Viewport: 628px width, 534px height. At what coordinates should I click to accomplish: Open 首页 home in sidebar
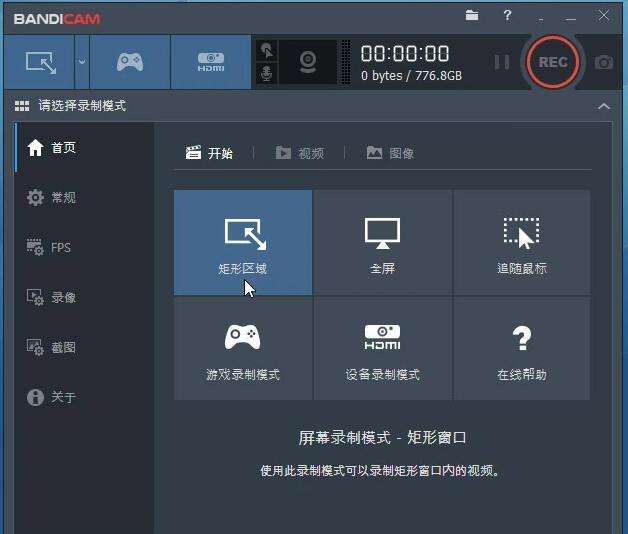pyautogui.click(x=84, y=147)
